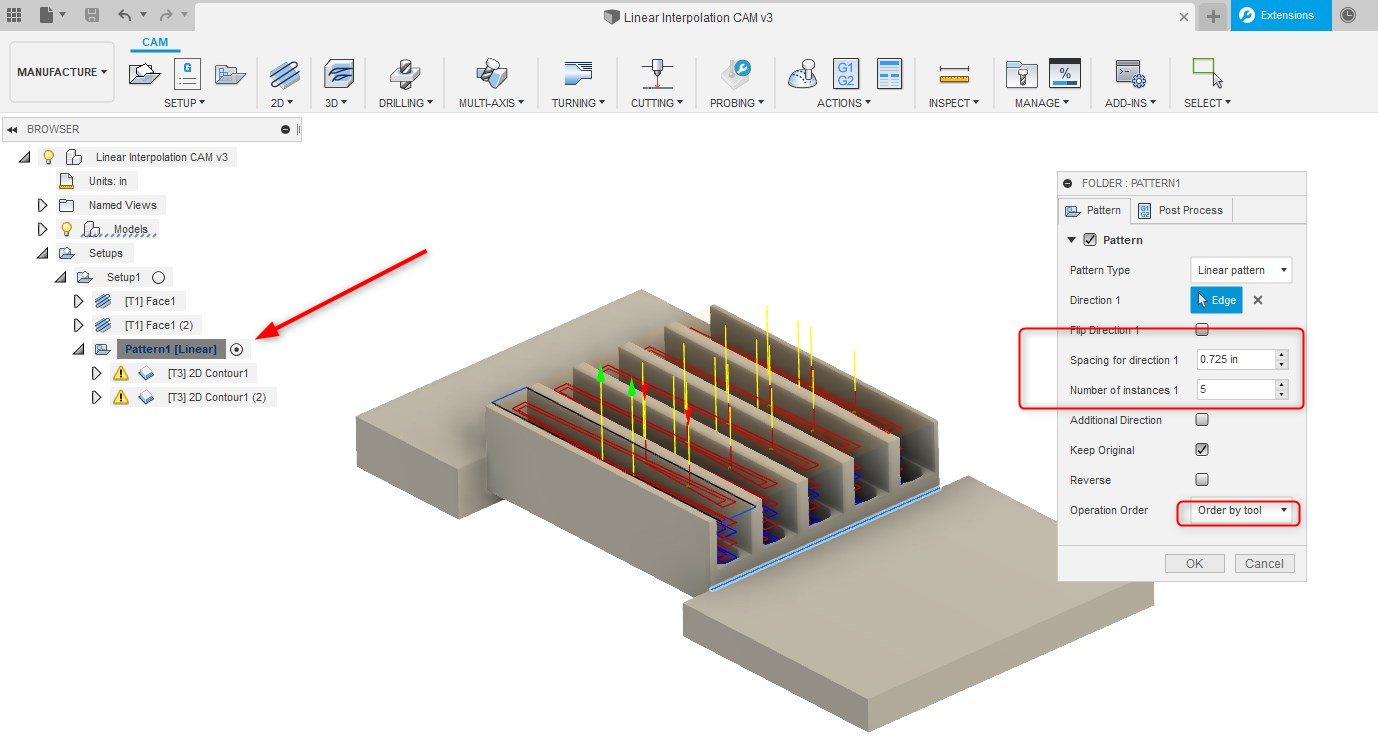
Task: Start Simulate from the Actions group
Action: click(803, 74)
